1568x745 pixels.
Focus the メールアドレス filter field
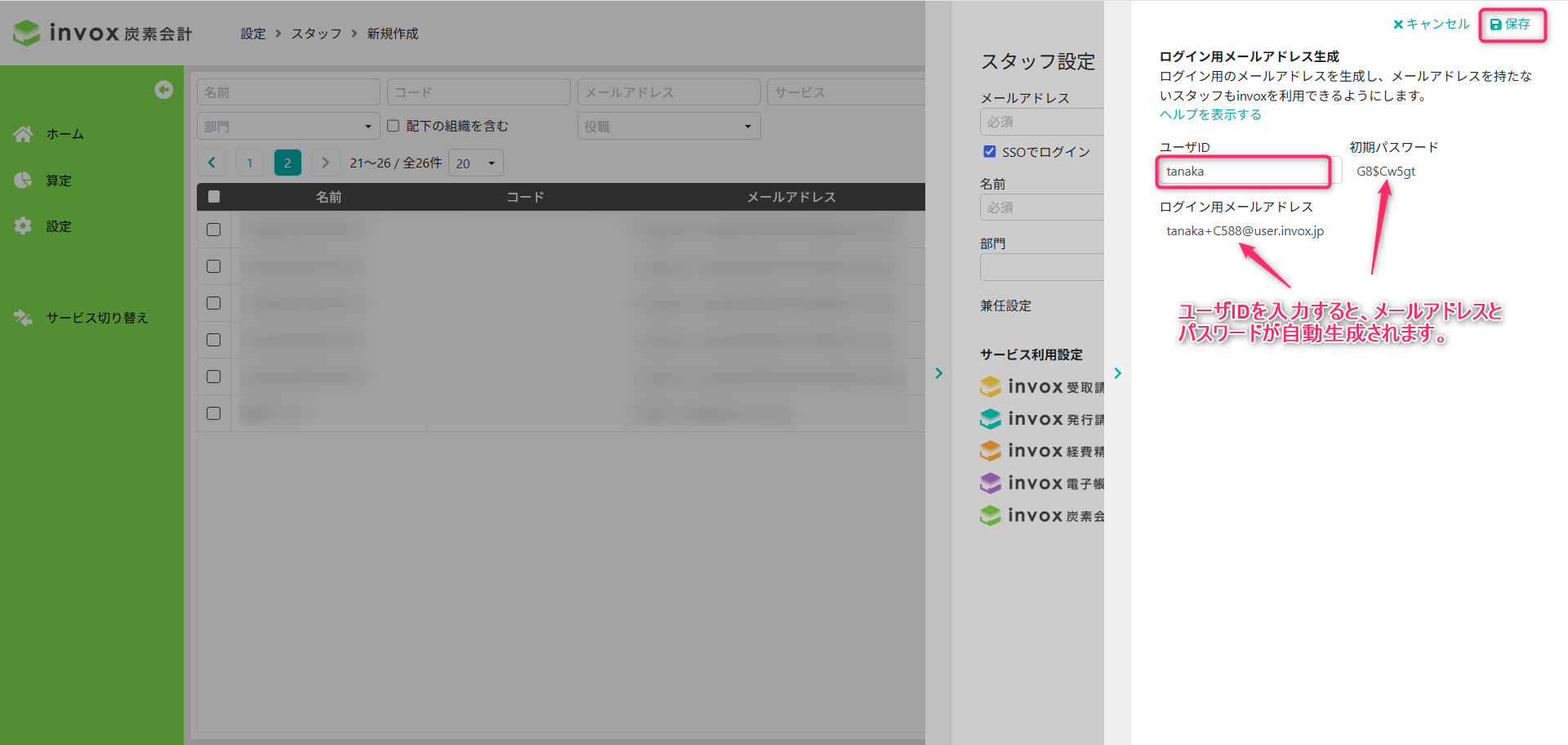click(669, 92)
